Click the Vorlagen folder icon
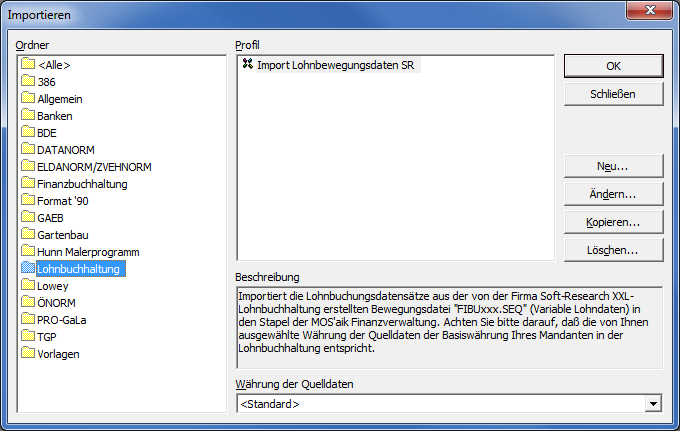Image resolution: width=680 pixels, height=431 pixels. [28, 353]
